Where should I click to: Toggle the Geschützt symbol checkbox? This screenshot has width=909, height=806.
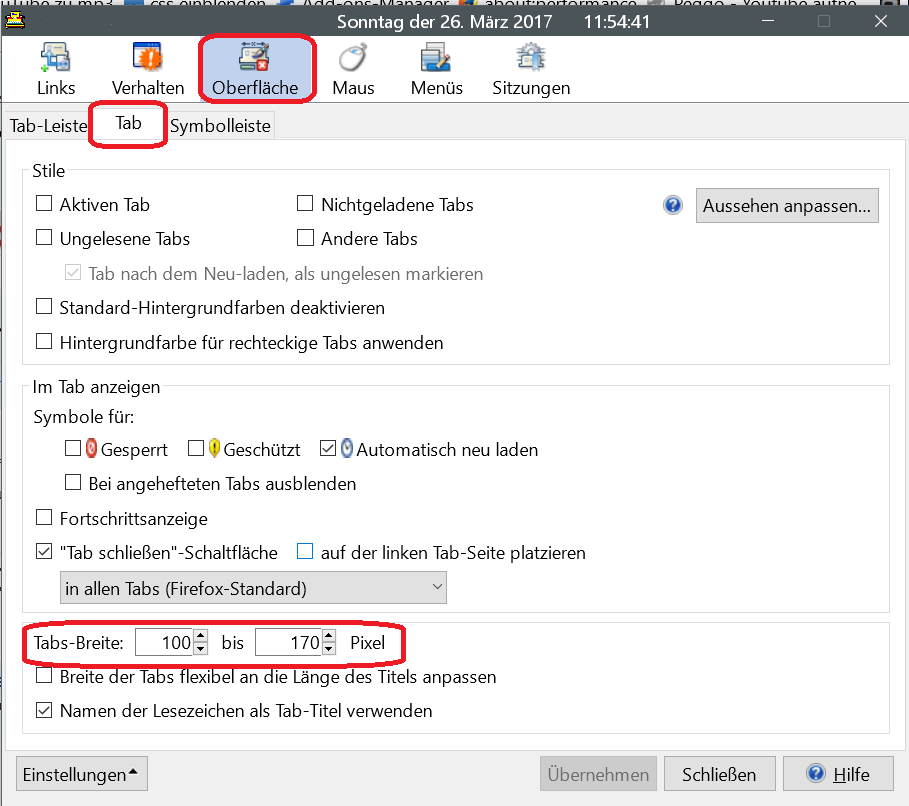[x=196, y=448]
